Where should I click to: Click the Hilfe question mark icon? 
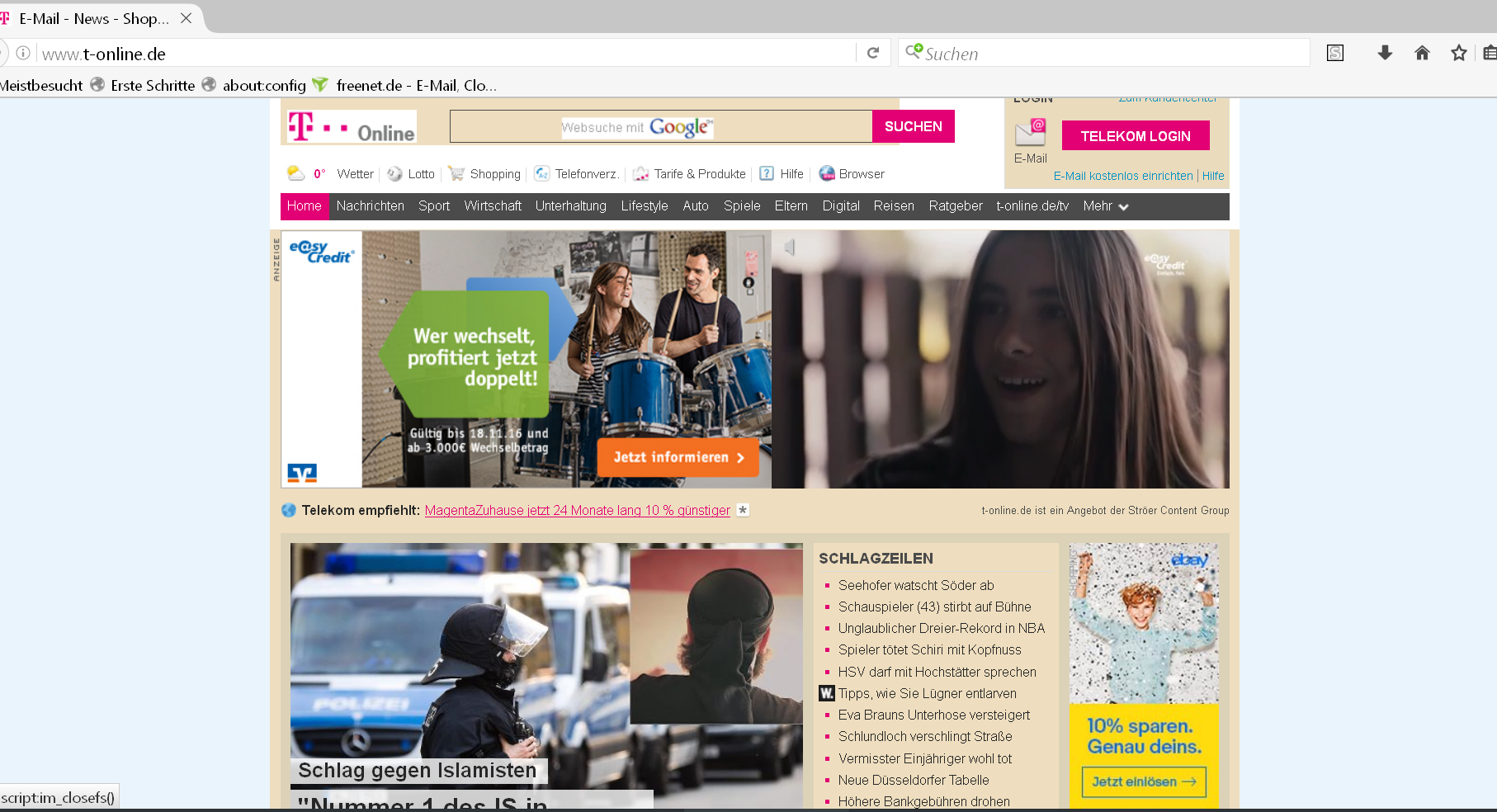pos(767,173)
